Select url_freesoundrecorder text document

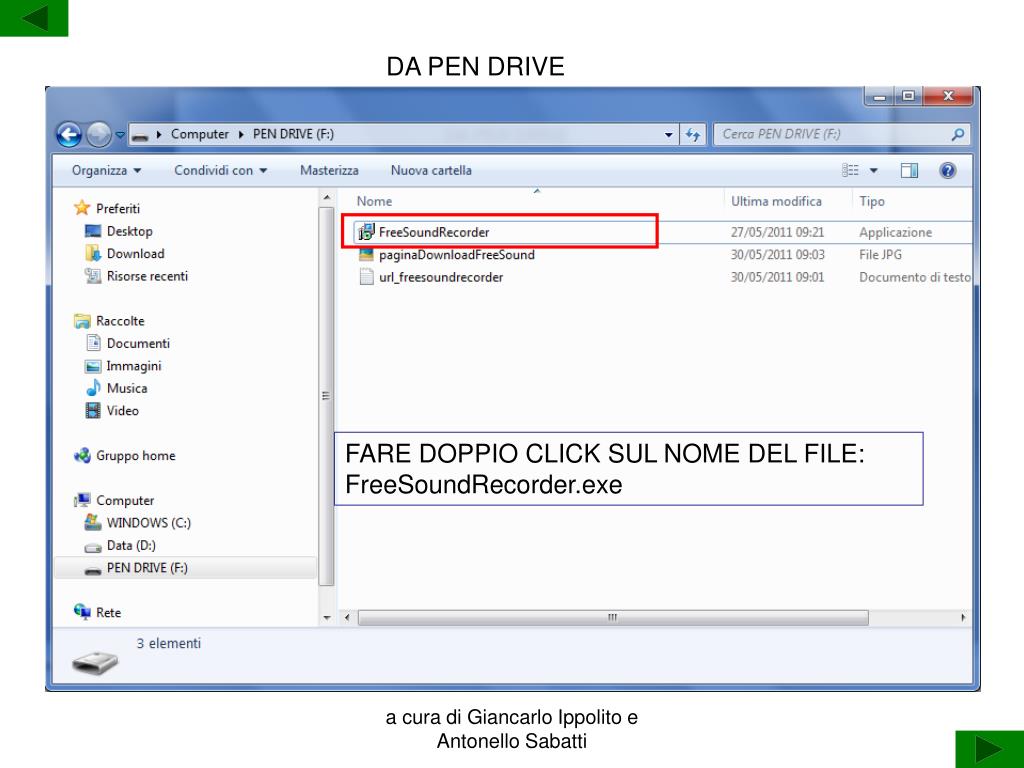pyautogui.click(x=441, y=277)
